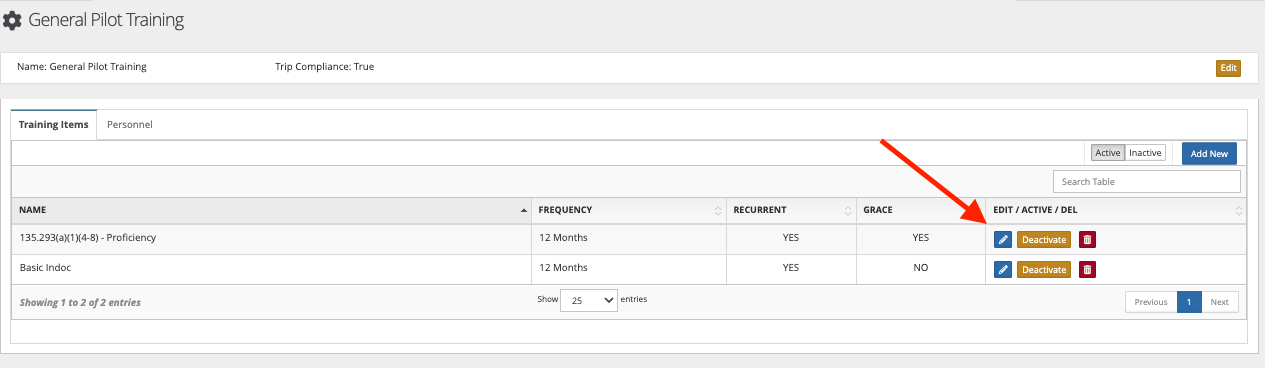
Task: Deactivate the Basic Indoc training item
Action: coord(1044,270)
